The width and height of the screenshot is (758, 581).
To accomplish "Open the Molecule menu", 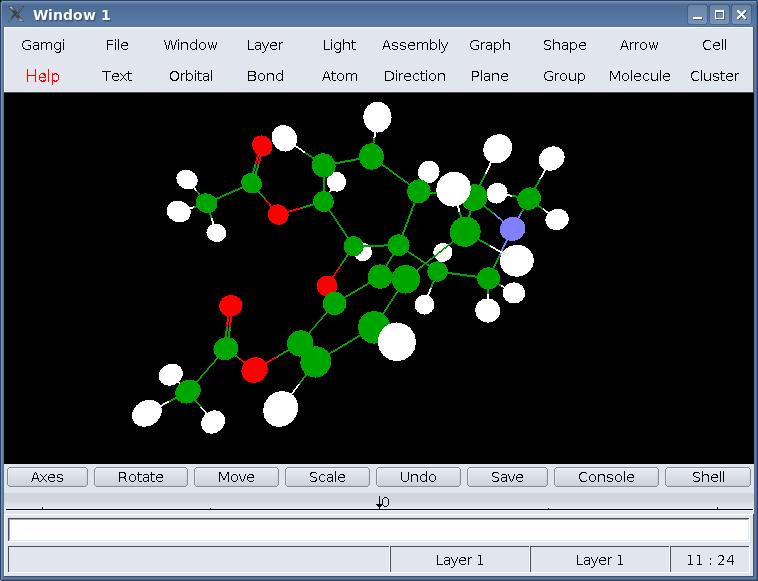I will pos(639,76).
